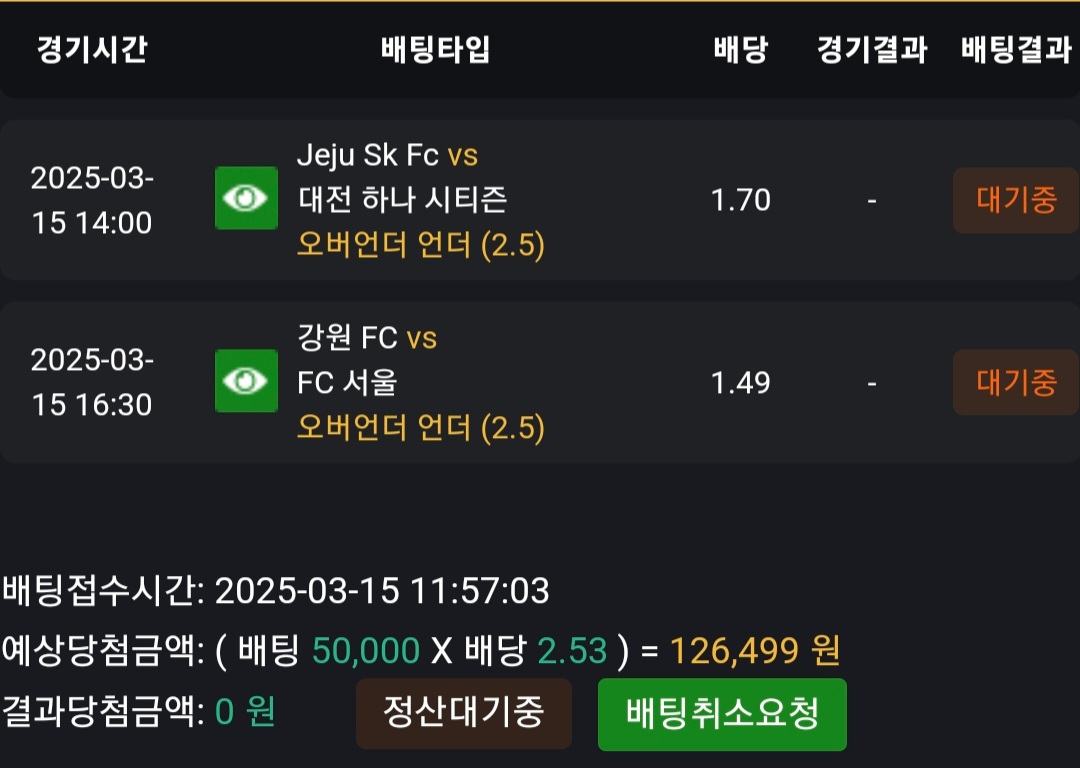Screen dimensions: 1080x768
Task: Click the FC 서울 team name
Action: [x=347, y=383]
